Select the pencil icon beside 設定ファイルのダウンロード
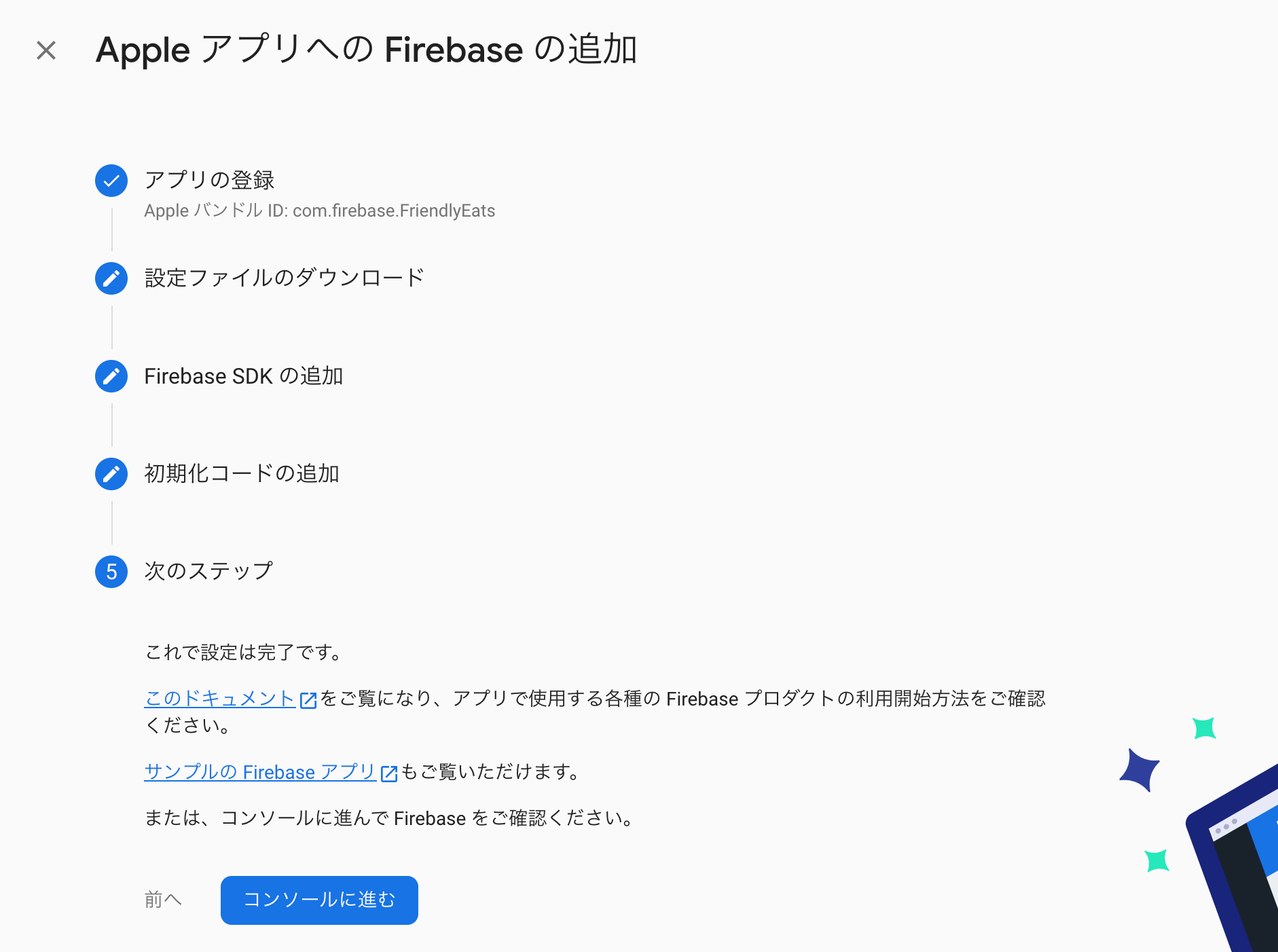1278x952 pixels. pyautogui.click(x=111, y=278)
